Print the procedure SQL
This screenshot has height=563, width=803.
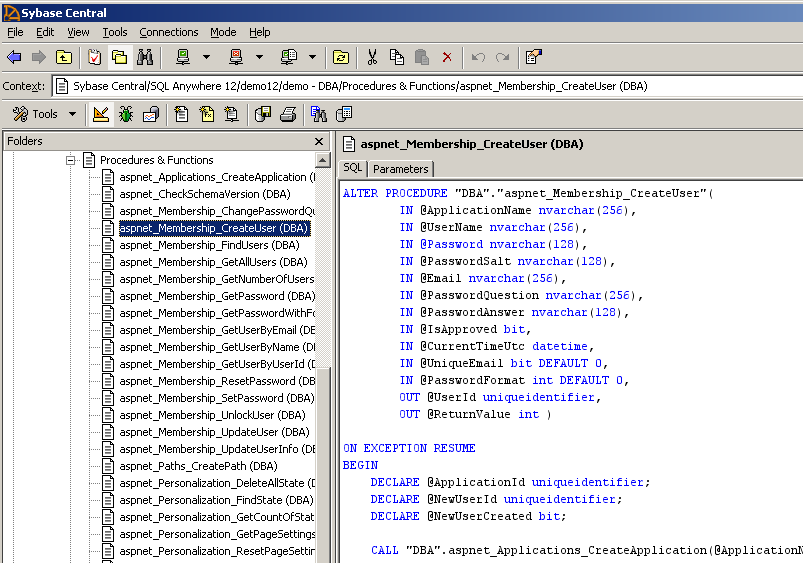(x=288, y=114)
